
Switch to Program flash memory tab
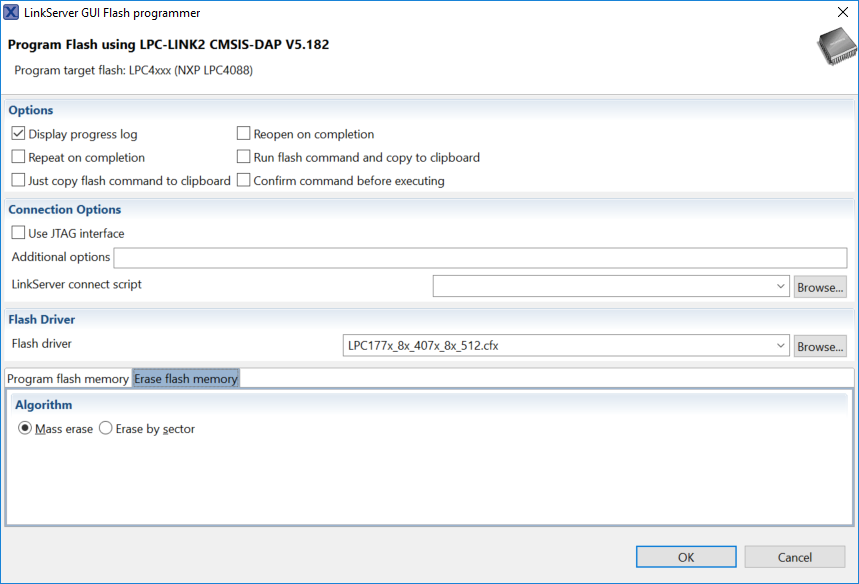tap(68, 379)
